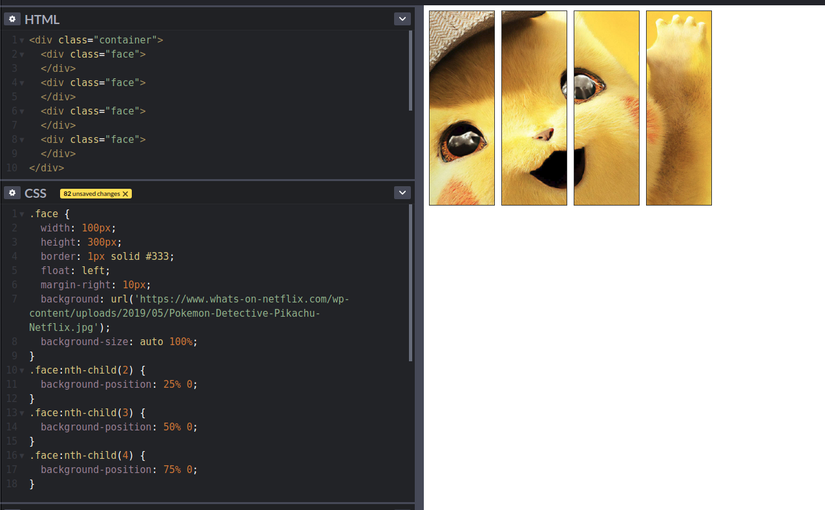Open the CSS panel settings gear
Viewport: 825px width, 510px height.
point(12,193)
